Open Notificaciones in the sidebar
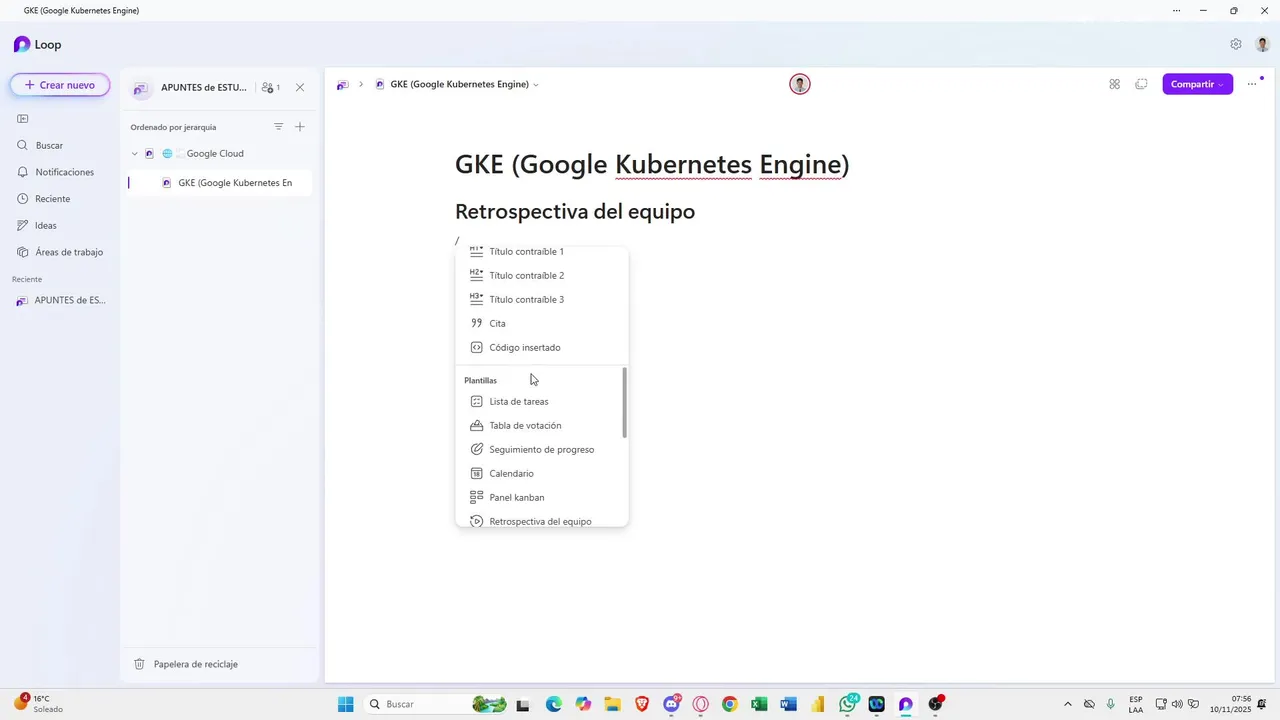1280x720 pixels. coord(64,172)
